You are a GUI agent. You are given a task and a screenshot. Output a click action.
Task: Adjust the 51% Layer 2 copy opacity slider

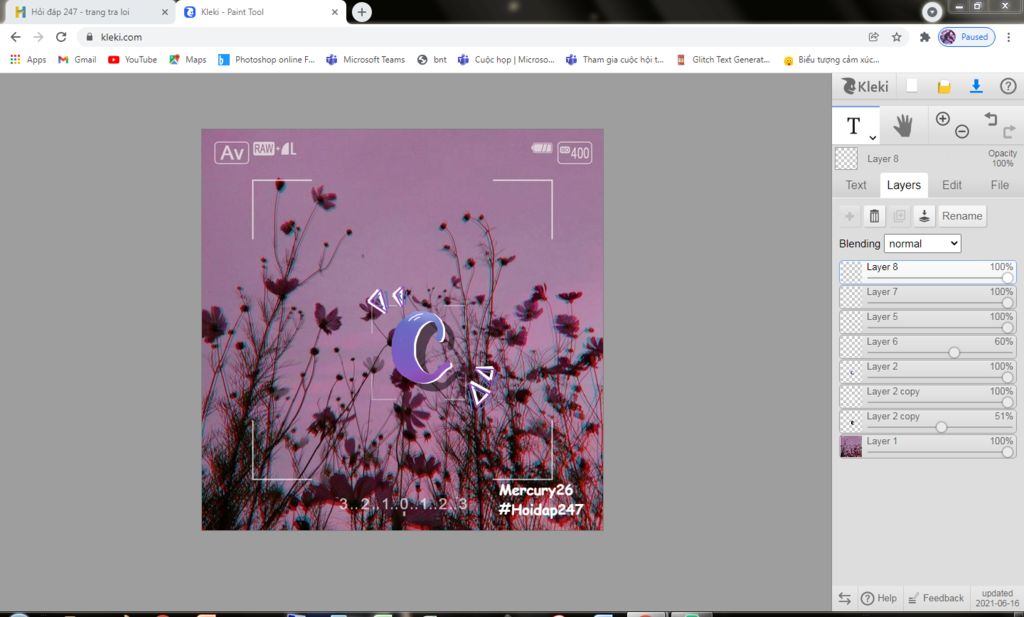point(941,427)
